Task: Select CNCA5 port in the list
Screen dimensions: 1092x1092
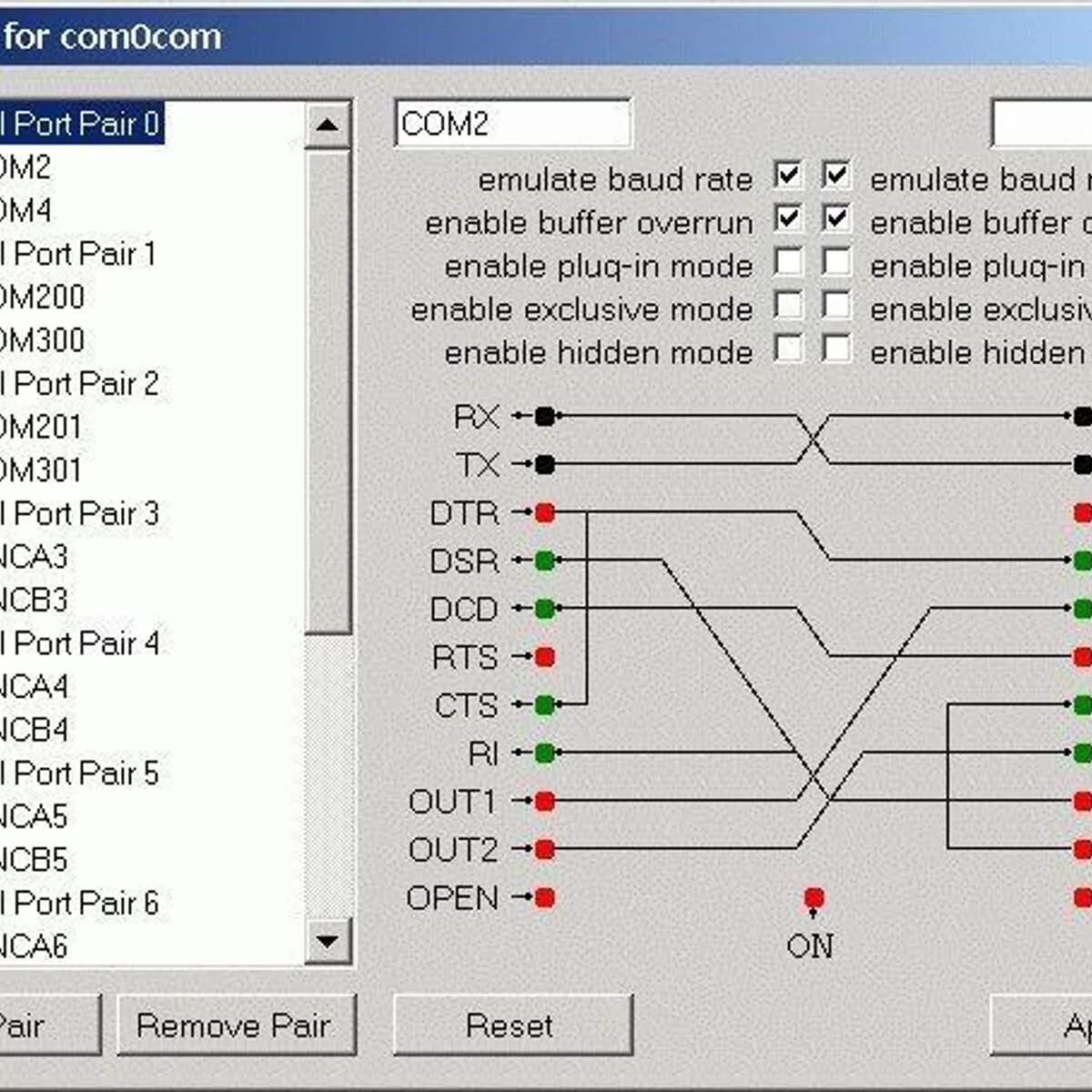Action: point(35,816)
